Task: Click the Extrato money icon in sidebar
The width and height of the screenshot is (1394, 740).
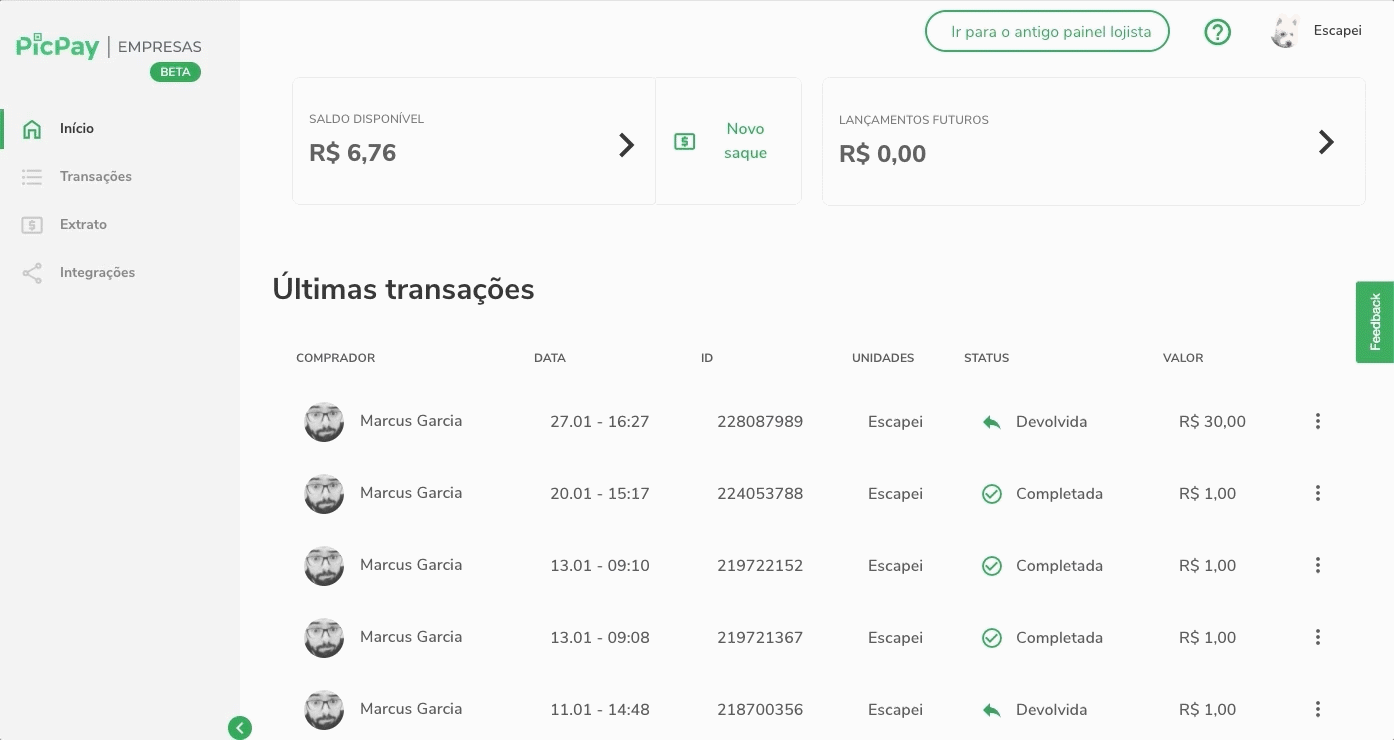Action: (x=32, y=225)
